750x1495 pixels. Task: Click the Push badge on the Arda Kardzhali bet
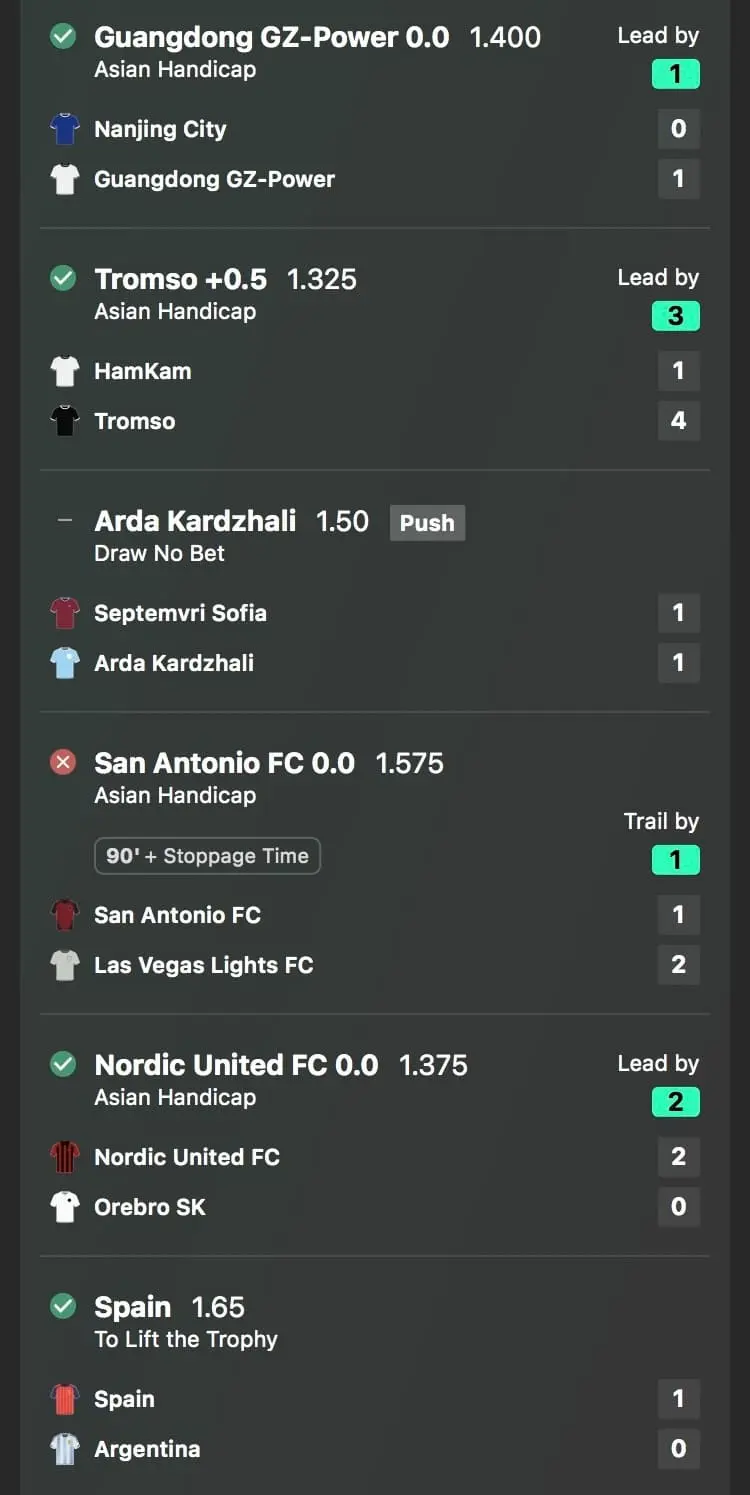[427, 522]
